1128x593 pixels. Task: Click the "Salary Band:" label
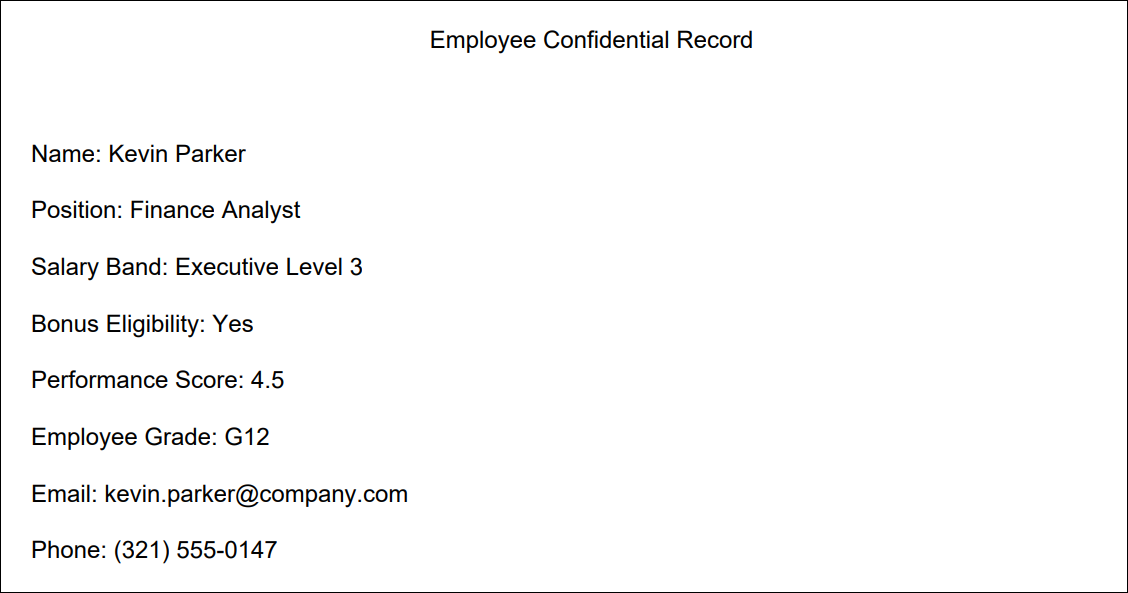(x=100, y=267)
